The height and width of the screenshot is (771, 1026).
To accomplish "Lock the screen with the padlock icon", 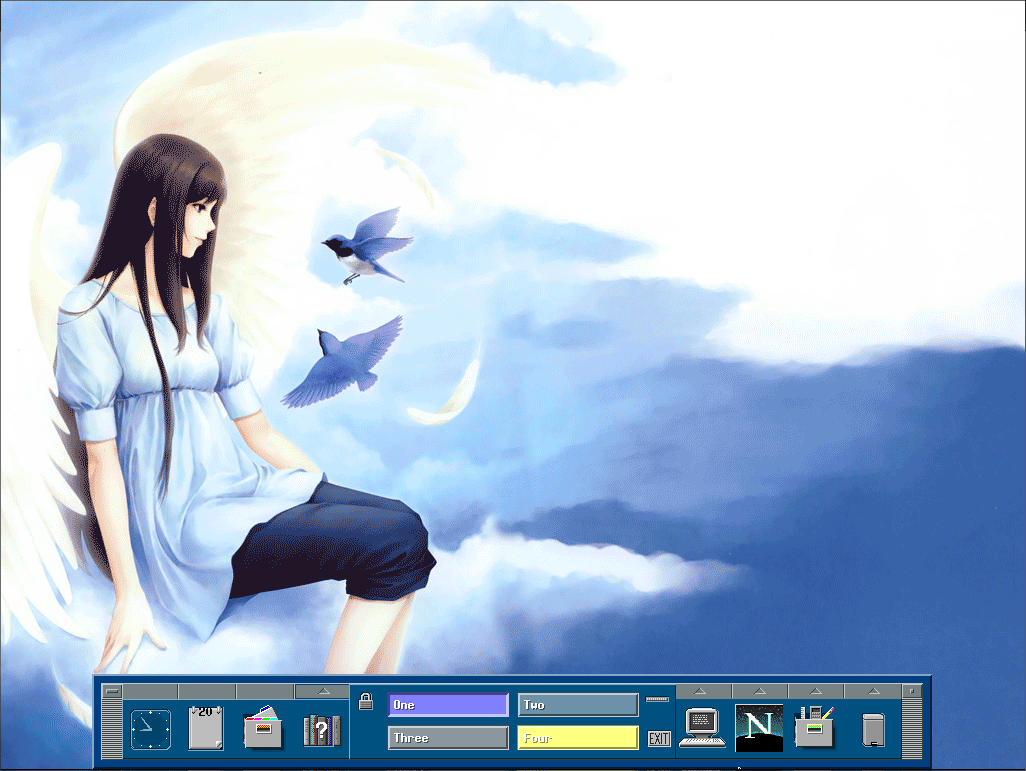I will (x=365, y=702).
